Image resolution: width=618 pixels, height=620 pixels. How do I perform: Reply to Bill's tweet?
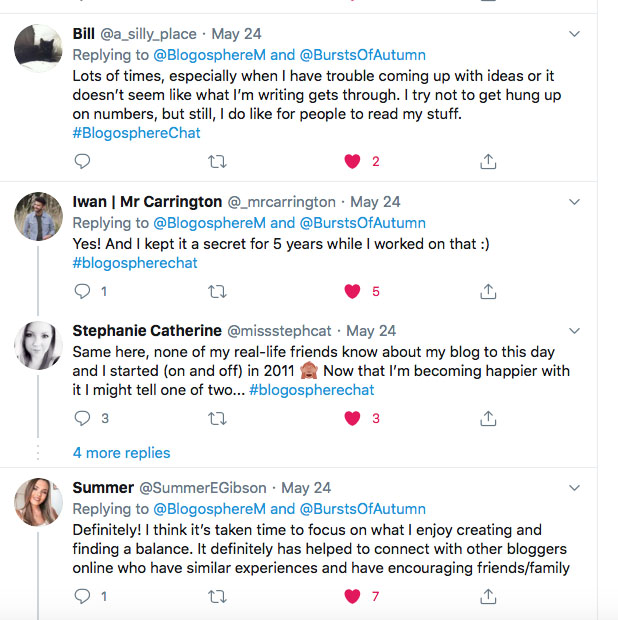(82, 161)
